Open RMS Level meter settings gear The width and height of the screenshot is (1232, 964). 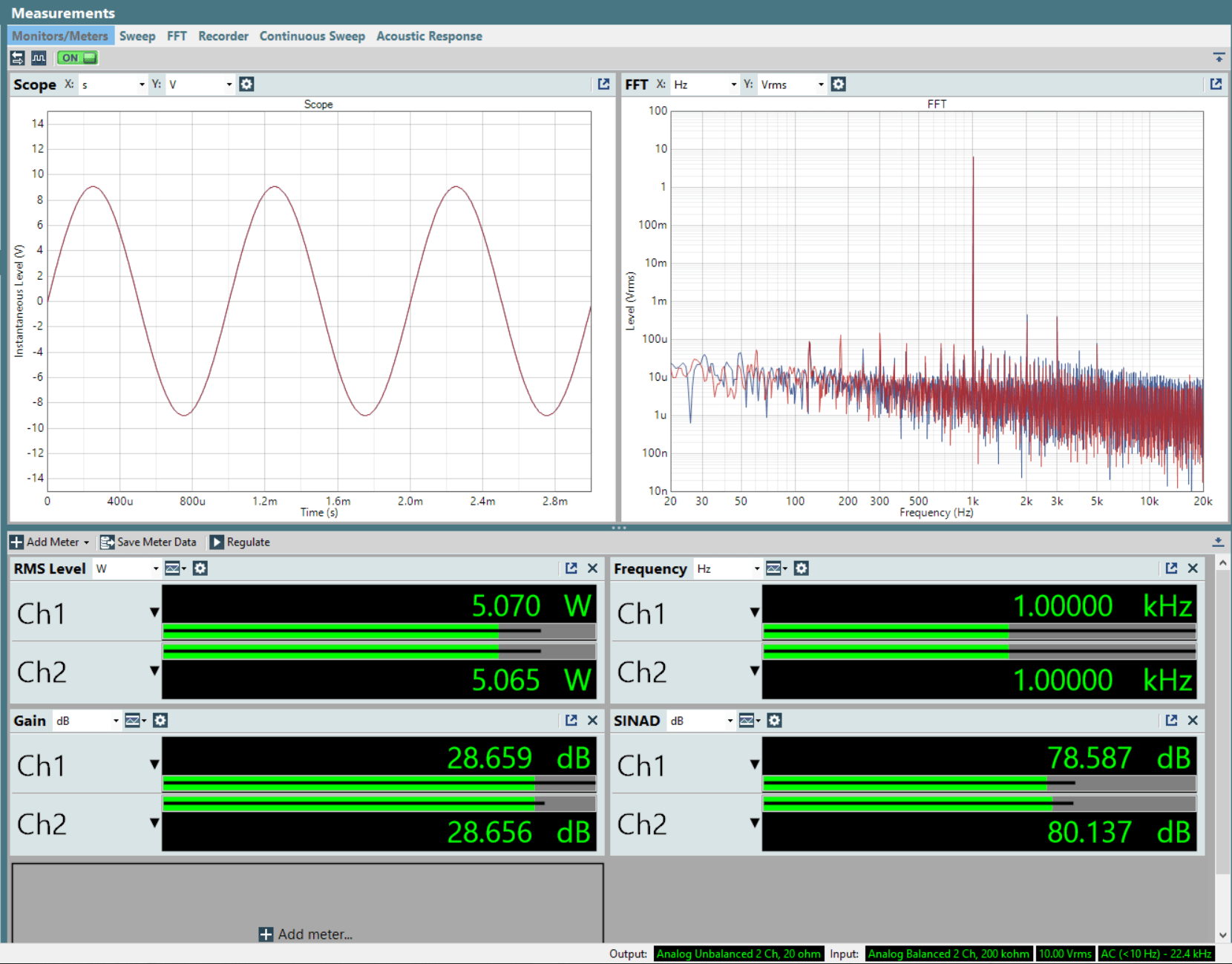coord(200,568)
